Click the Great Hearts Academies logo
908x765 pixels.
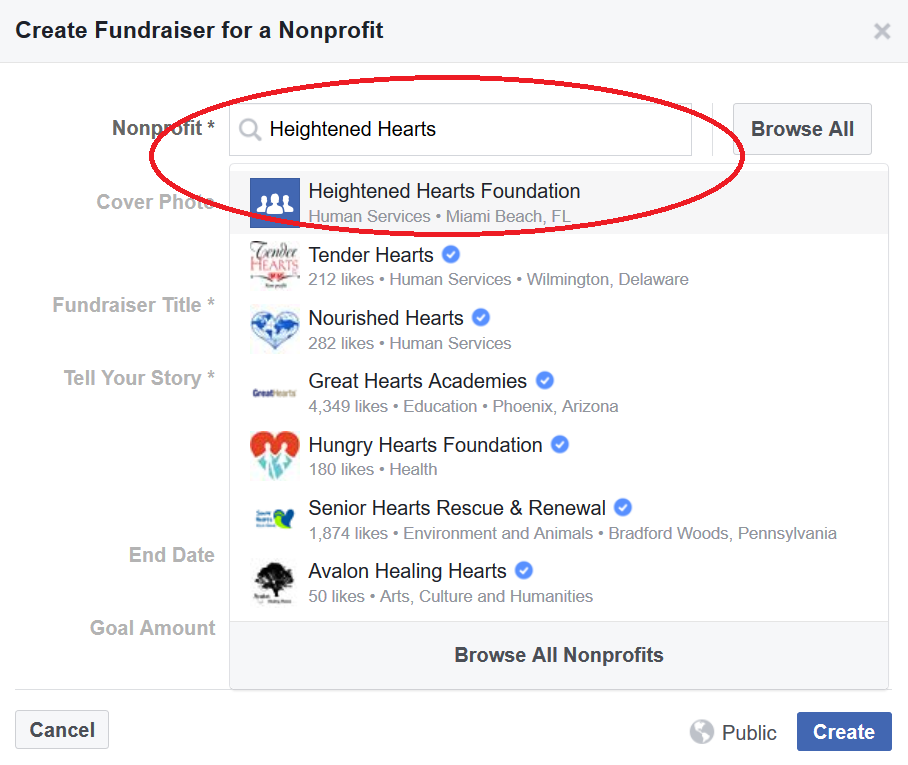coord(274,393)
